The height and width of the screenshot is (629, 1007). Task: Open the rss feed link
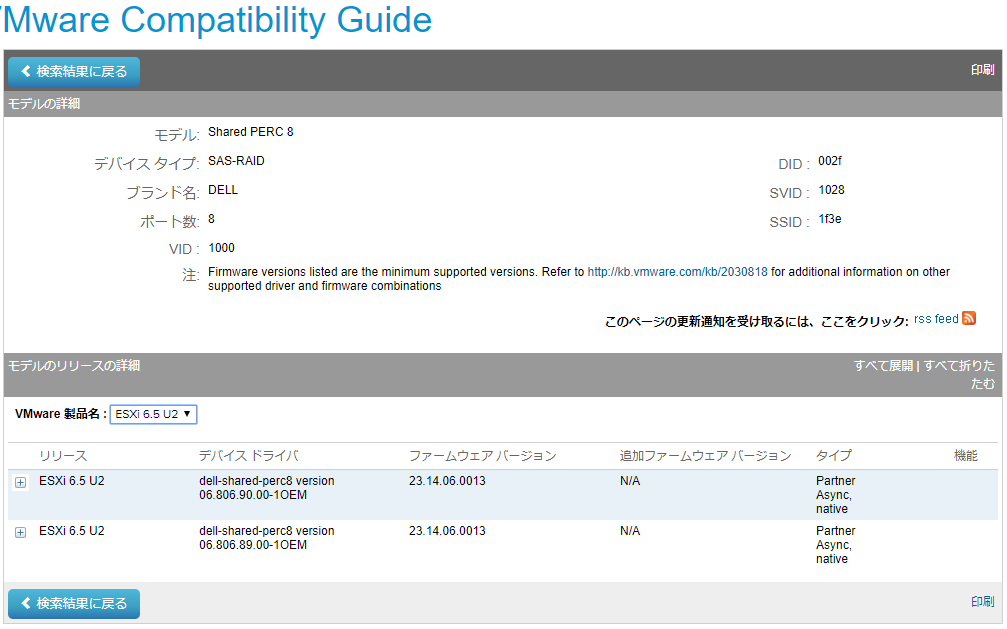(x=936, y=319)
